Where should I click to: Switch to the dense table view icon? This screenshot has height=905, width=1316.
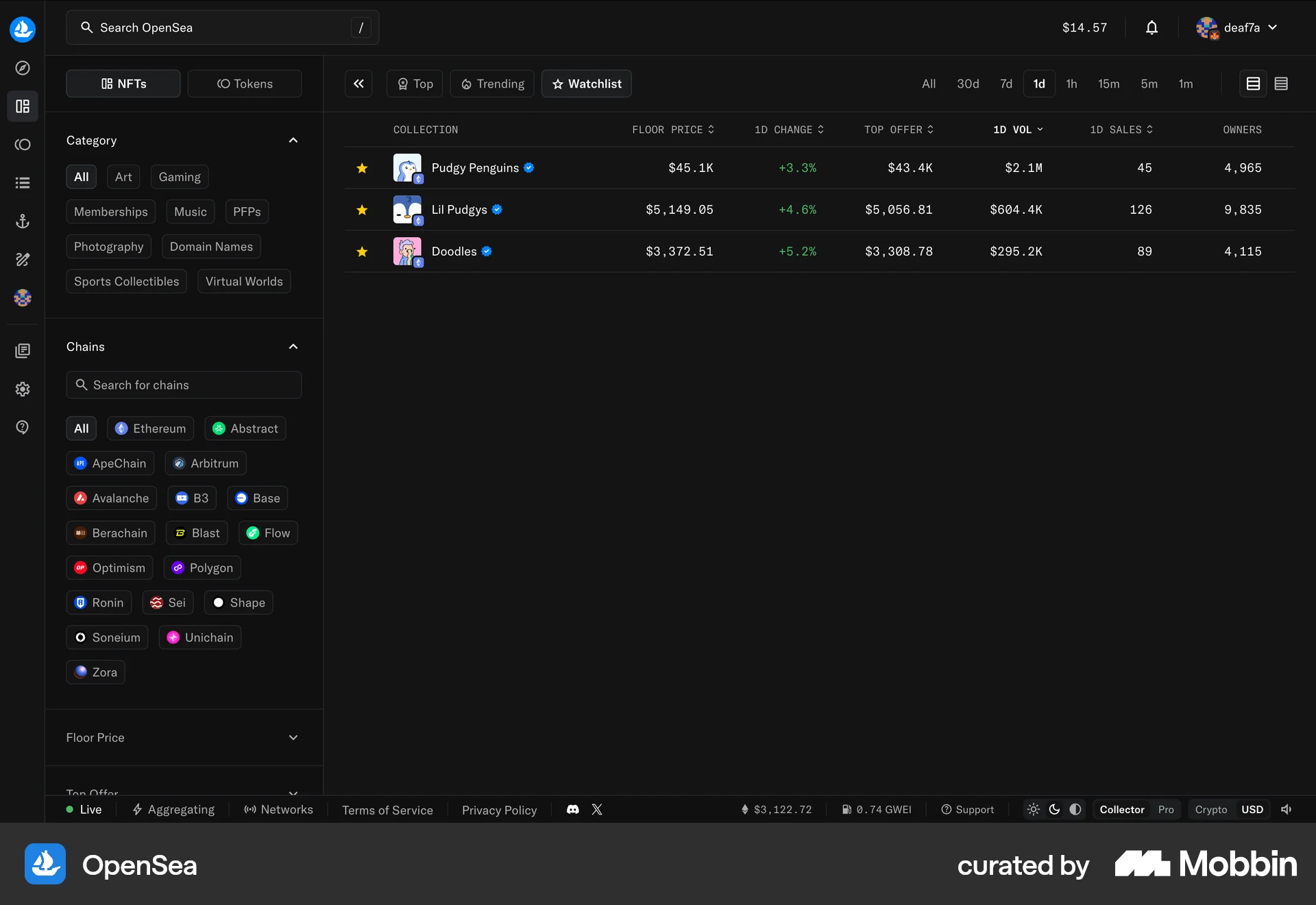(x=1282, y=83)
